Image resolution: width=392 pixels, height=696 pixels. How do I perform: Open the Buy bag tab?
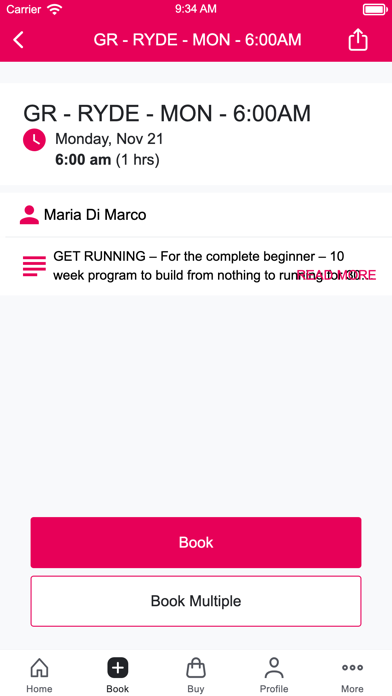196,674
